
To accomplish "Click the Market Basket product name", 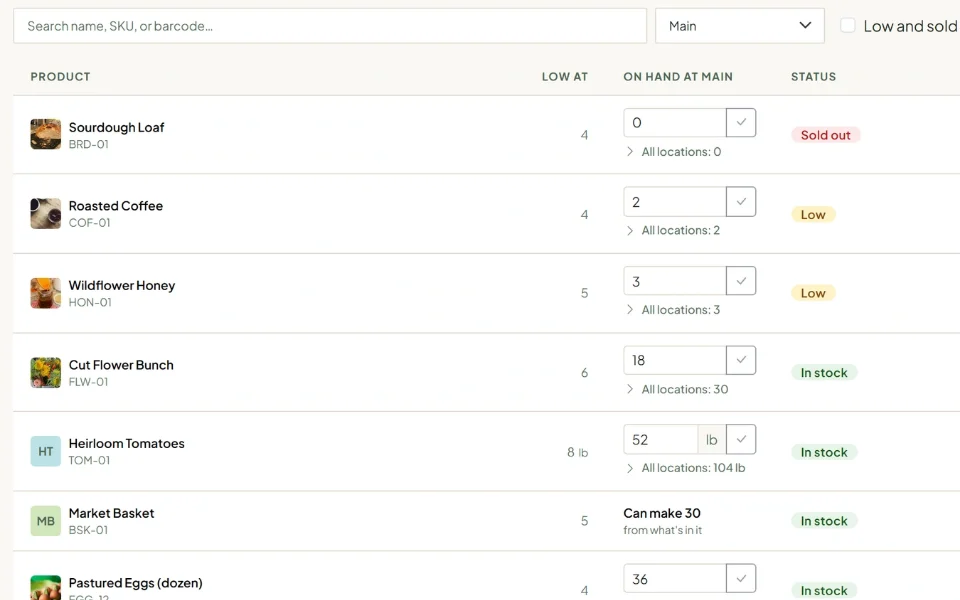I will pos(111,513).
